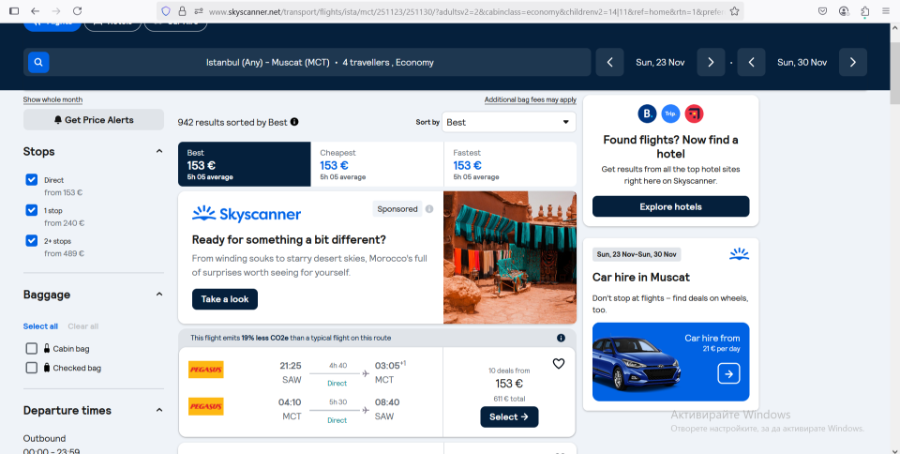Uncheck the 1 stop checkbox
This screenshot has width=900, height=454.
(x=32, y=210)
